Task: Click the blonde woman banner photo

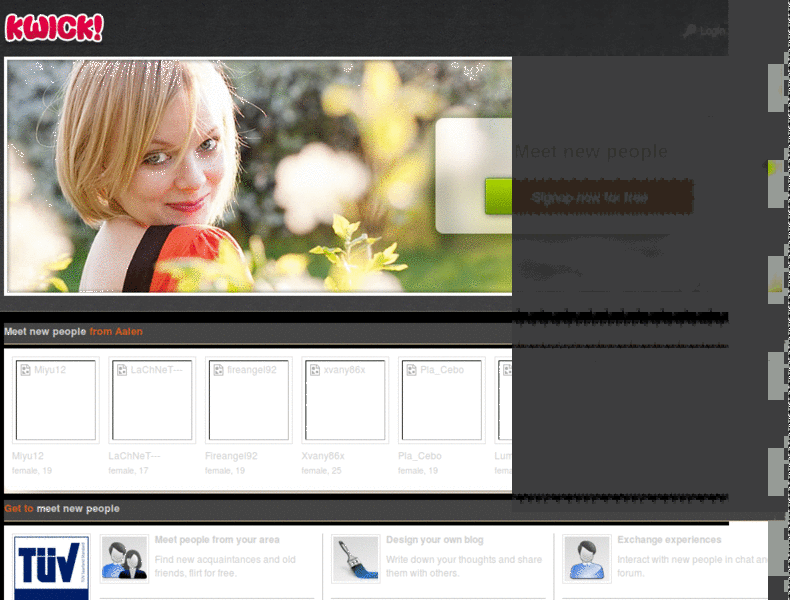Action: (x=258, y=176)
